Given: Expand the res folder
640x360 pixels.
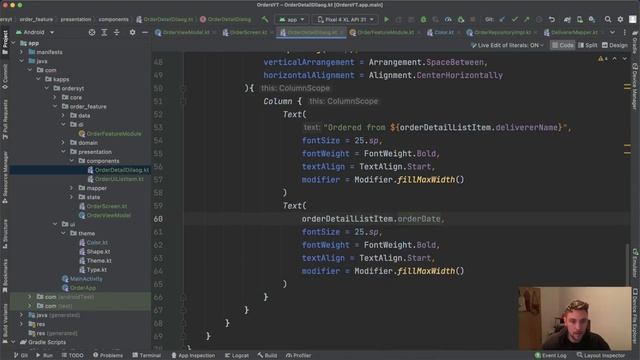Looking at the screenshot, I should tap(22, 324).
